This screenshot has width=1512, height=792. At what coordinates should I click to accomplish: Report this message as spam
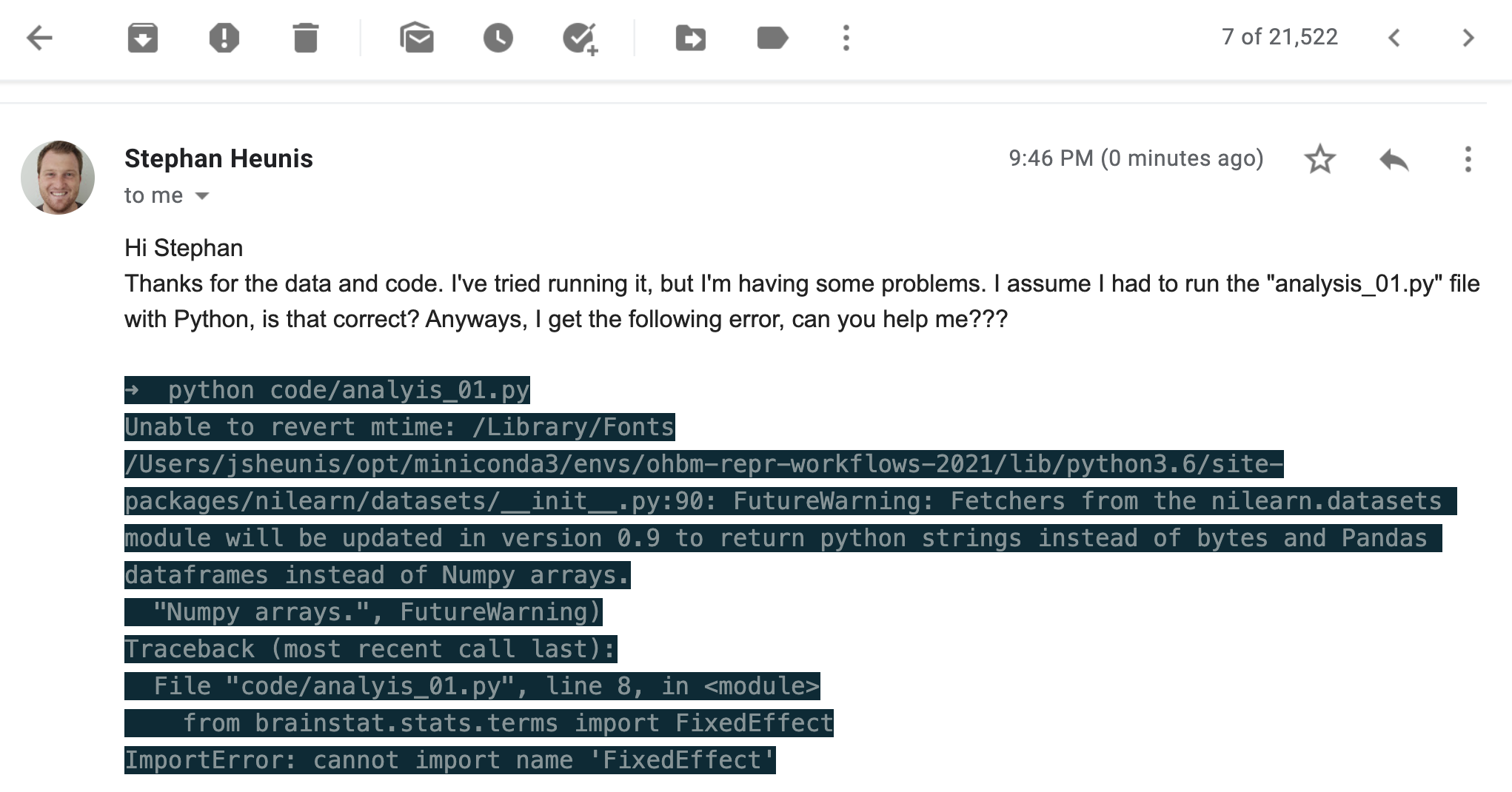coord(224,38)
